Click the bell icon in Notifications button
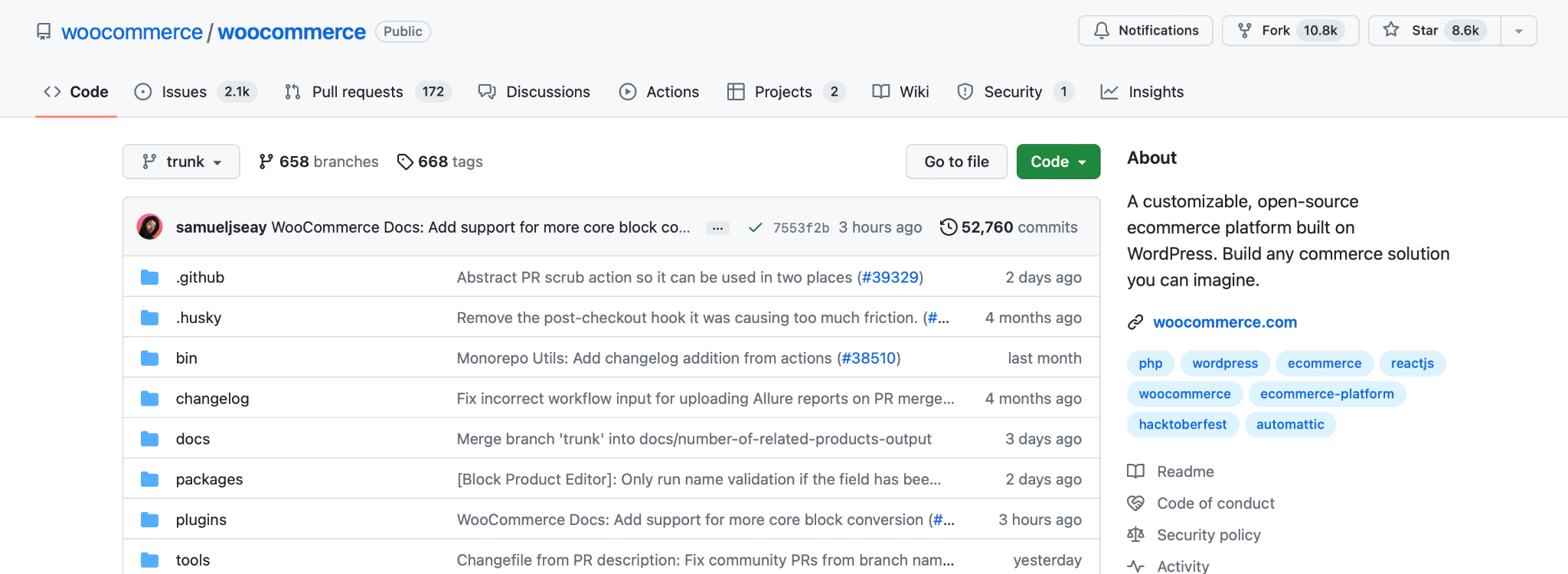The image size is (1568, 574). (x=1102, y=31)
